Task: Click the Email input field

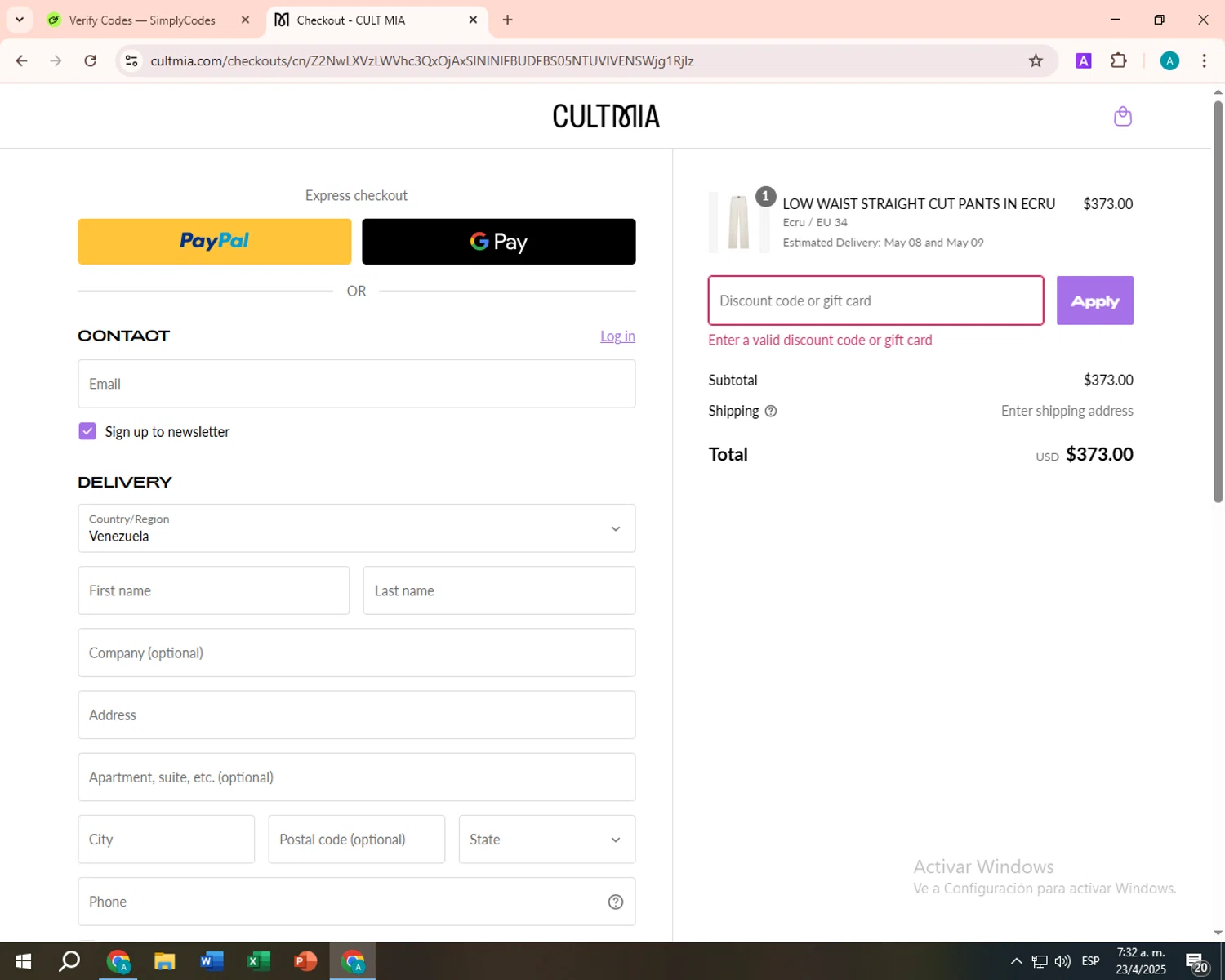Action: click(x=357, y=384)
